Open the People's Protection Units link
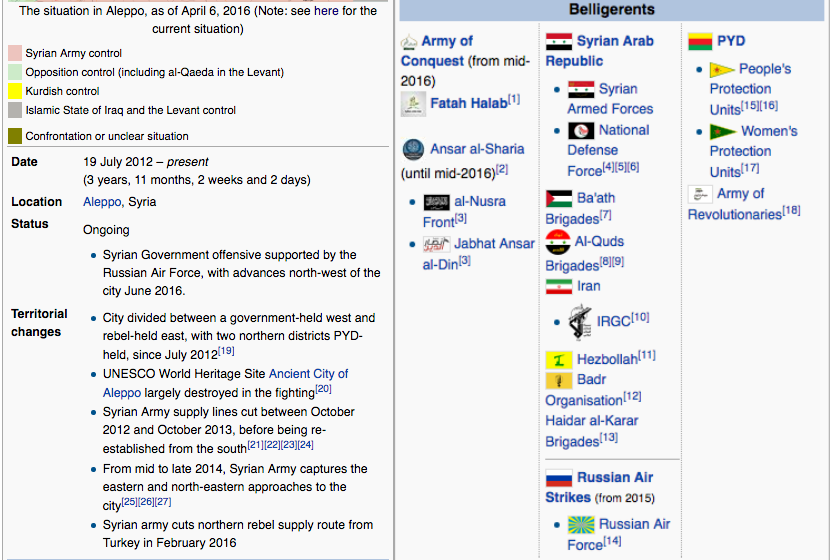Viewport: 831px width, 560px height. (750, 89)
